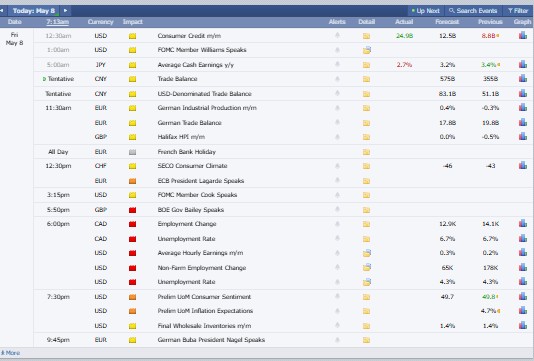The height and width of the screenshot is (361, 534).
Task: Open detail folder for FOMC Member Williams Speaks
Action: coord(367,50)
